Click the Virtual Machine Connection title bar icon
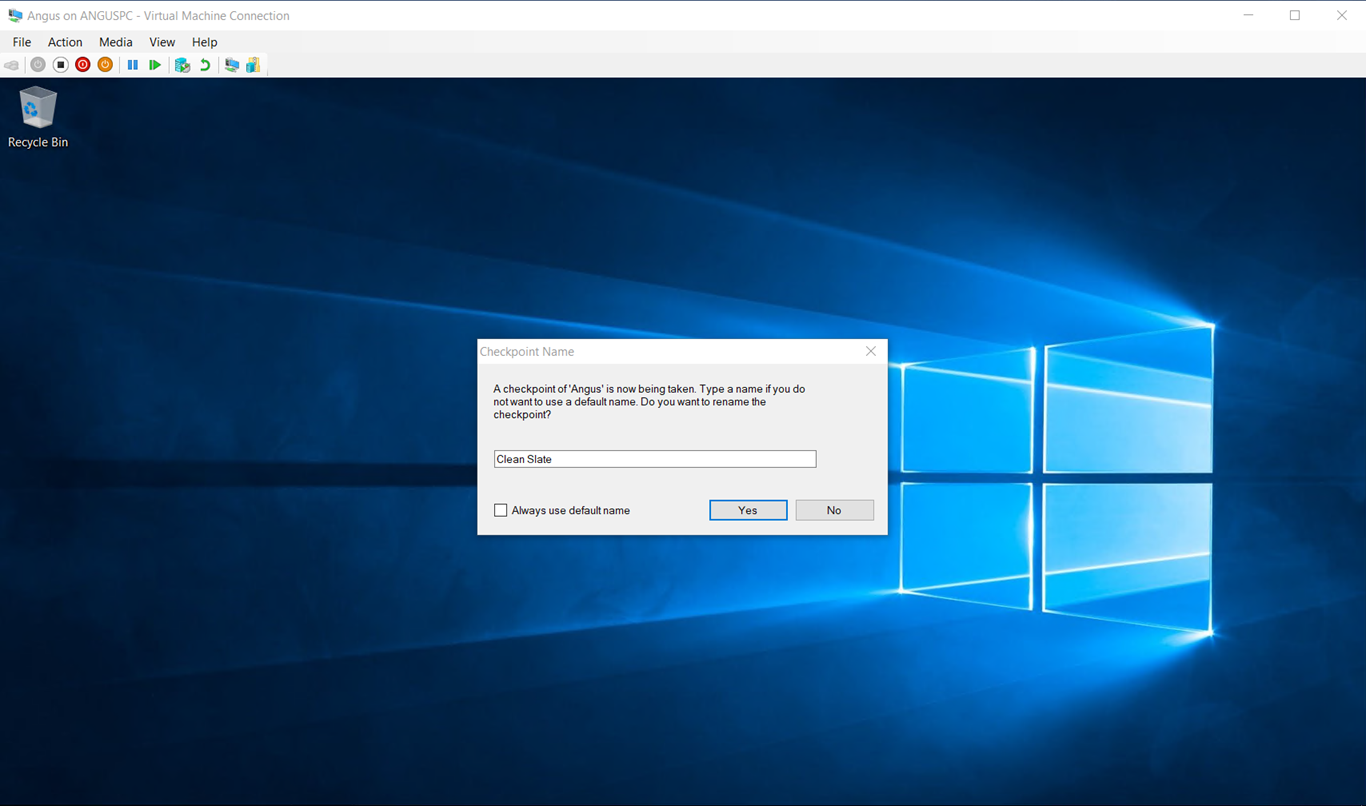This screenshot has width=1366, height=806. click(15, 16)
